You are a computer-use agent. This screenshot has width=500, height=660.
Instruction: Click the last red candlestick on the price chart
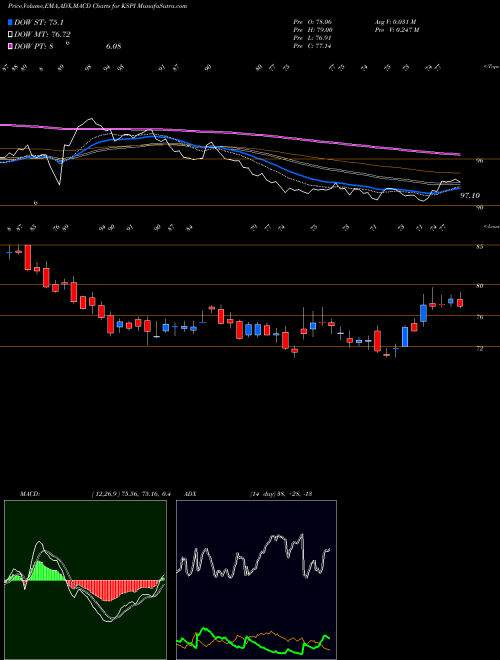[460, 303]
